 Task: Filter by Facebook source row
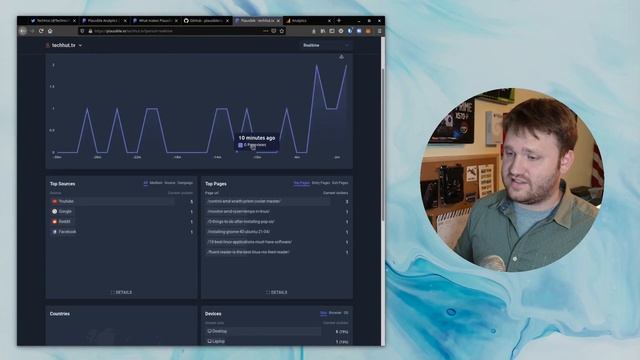122,232
